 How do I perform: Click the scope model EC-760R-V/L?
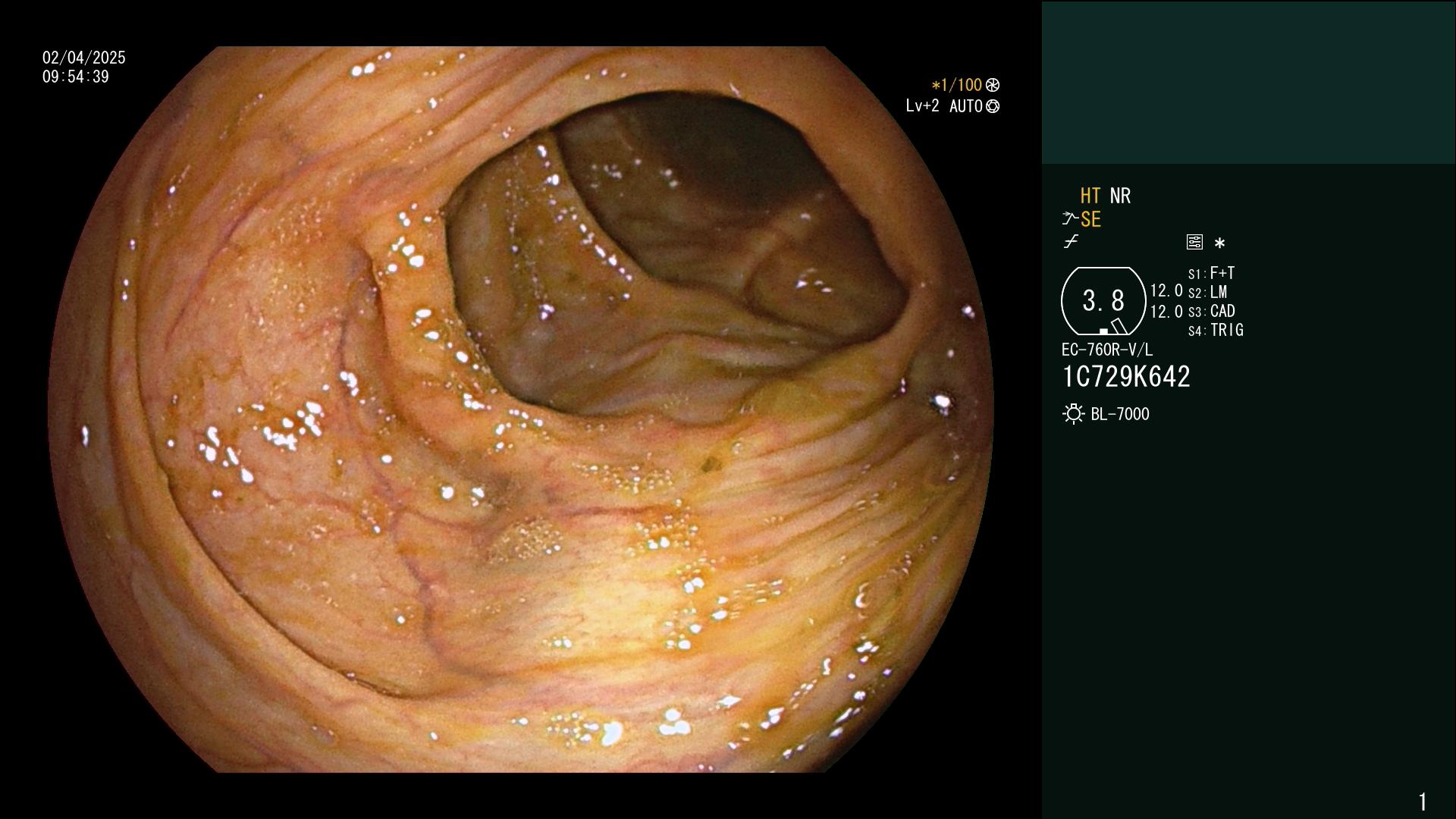pyautogui.click(x=1107, y=350)
